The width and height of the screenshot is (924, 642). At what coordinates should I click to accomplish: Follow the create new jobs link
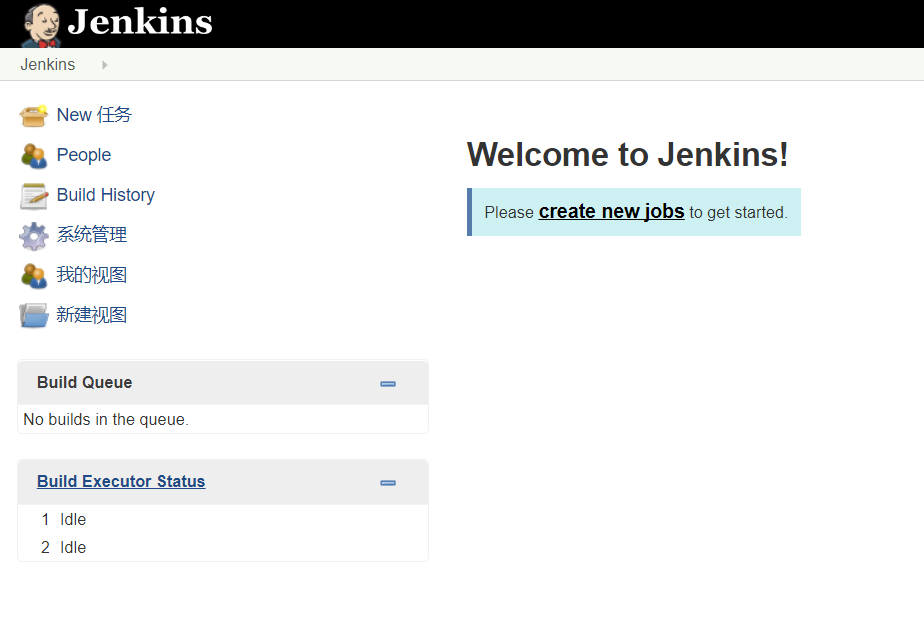pyautogui.click(x=611, y=212)
